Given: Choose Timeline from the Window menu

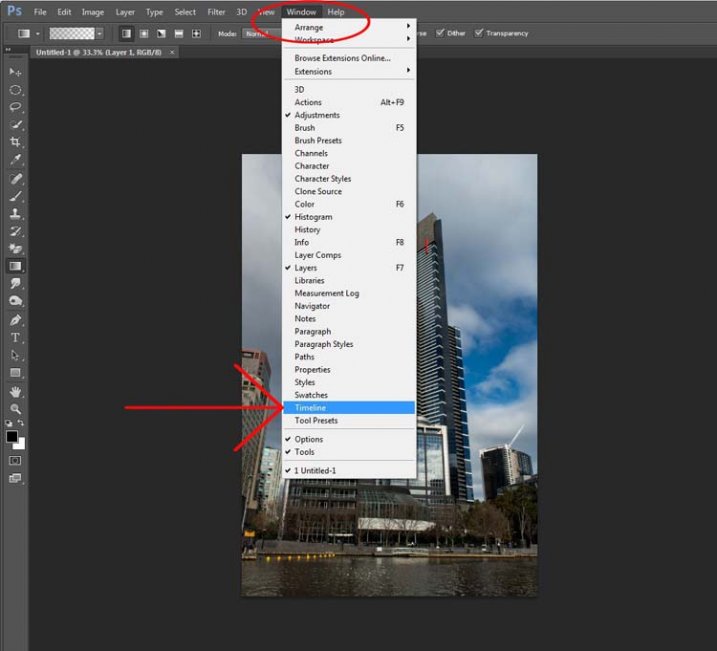Looking at the screenshot, I should [x=310, y=408].
